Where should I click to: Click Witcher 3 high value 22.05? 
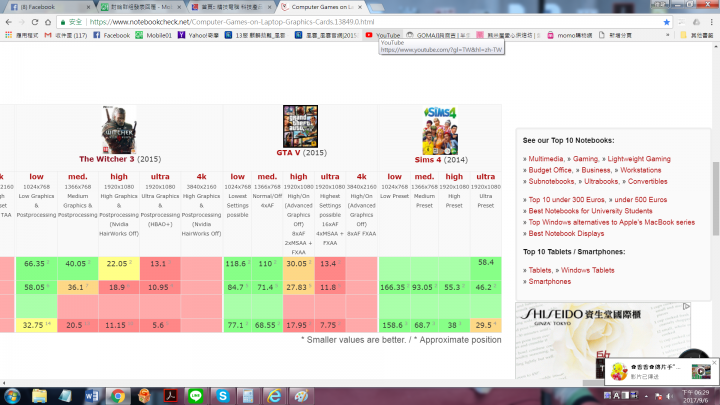[119, 264]
